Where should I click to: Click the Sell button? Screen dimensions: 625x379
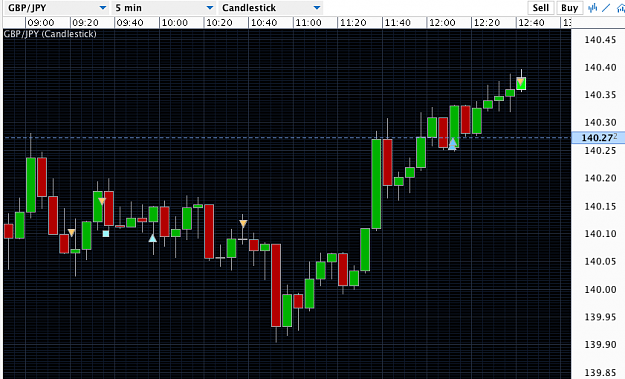point(540,8)
